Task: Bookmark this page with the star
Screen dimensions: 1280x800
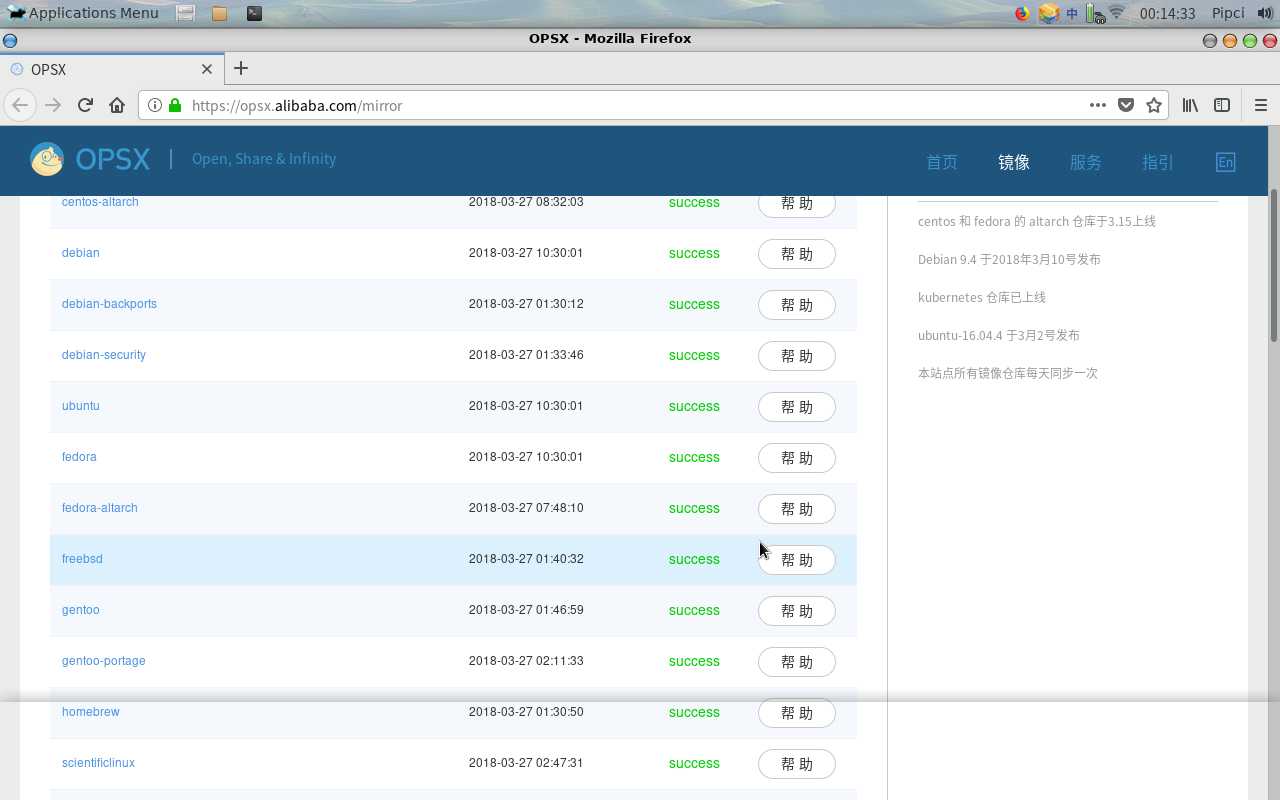Action: [x=1154, y=105]
